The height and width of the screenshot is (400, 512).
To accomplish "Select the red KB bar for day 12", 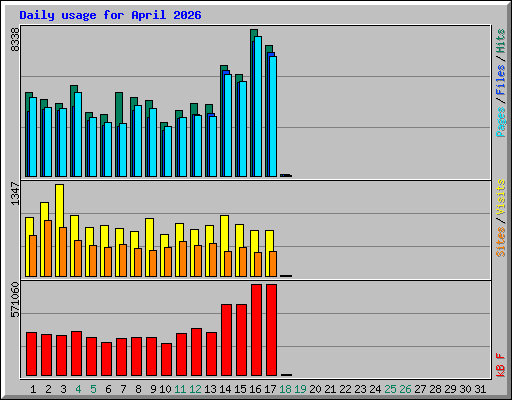I will [196, 352].
